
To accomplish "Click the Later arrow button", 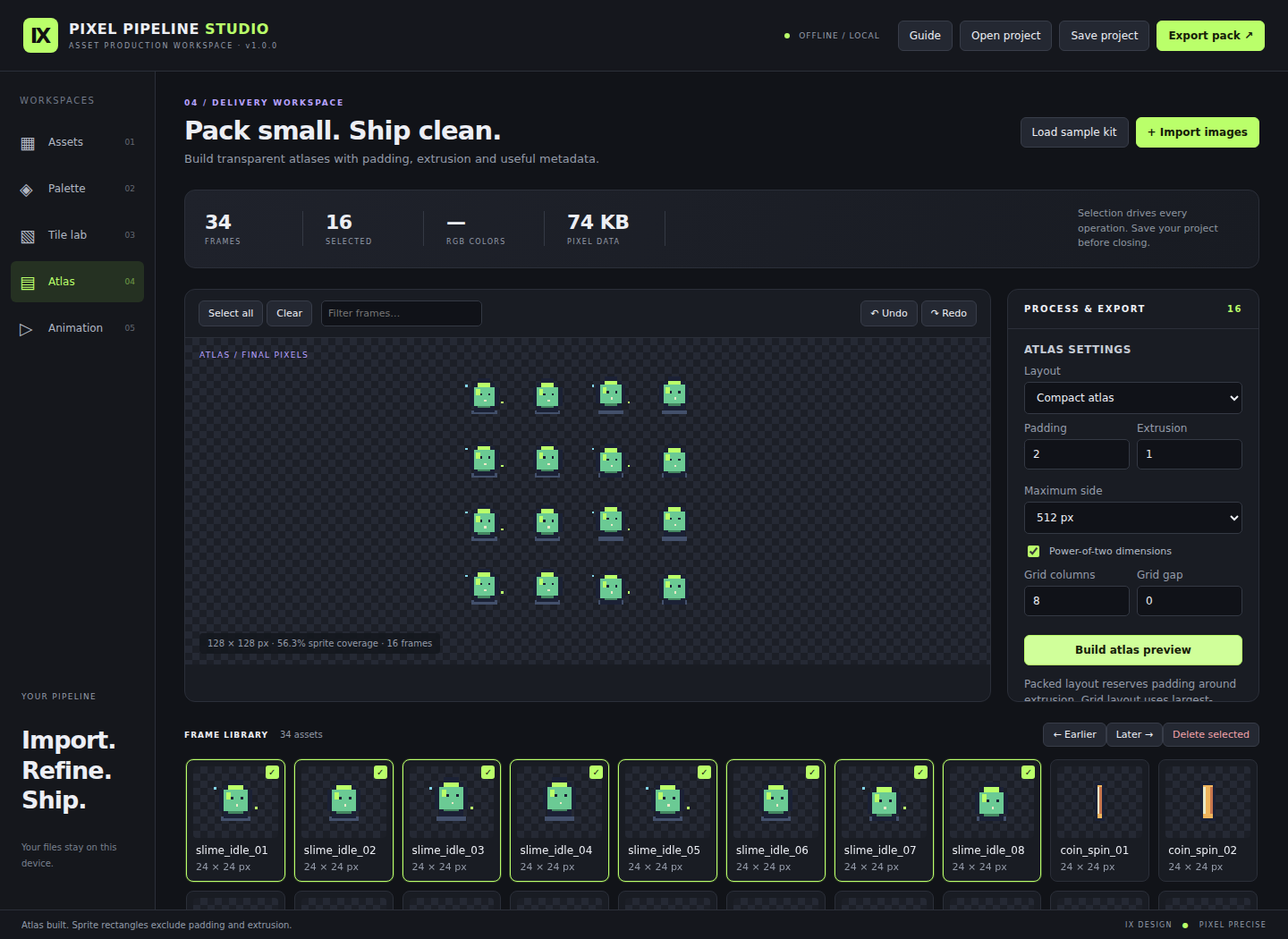I will click(x=1134, y=734).
